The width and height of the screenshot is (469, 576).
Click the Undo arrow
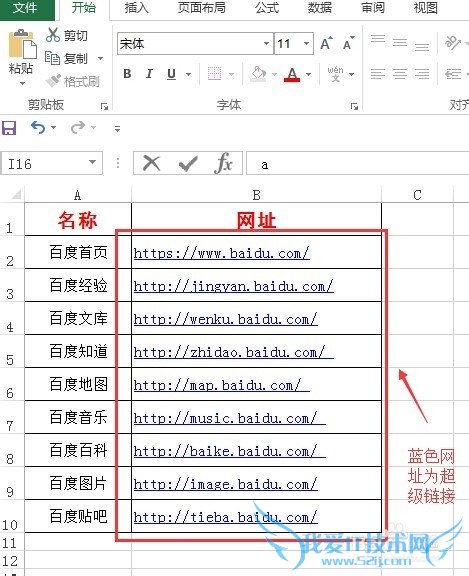(x=38, y=127)
